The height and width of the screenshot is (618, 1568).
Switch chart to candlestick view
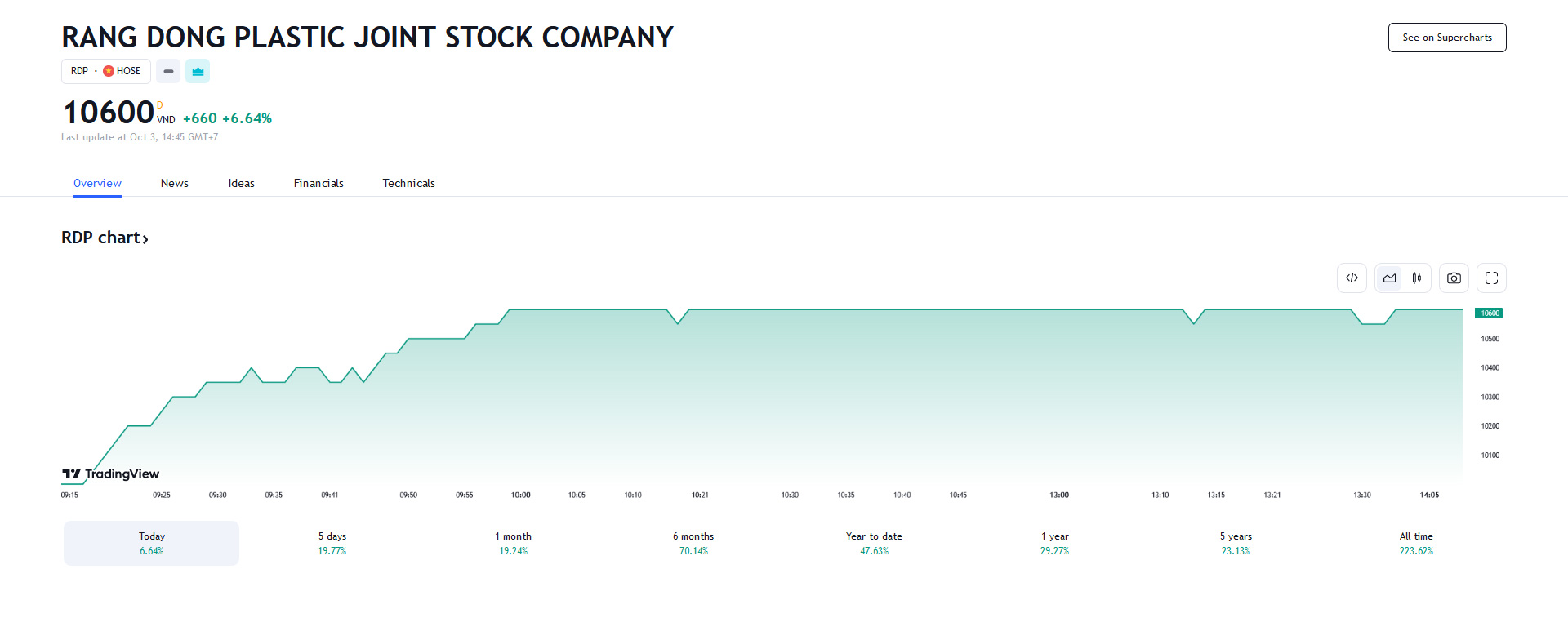pos(1417,278)
